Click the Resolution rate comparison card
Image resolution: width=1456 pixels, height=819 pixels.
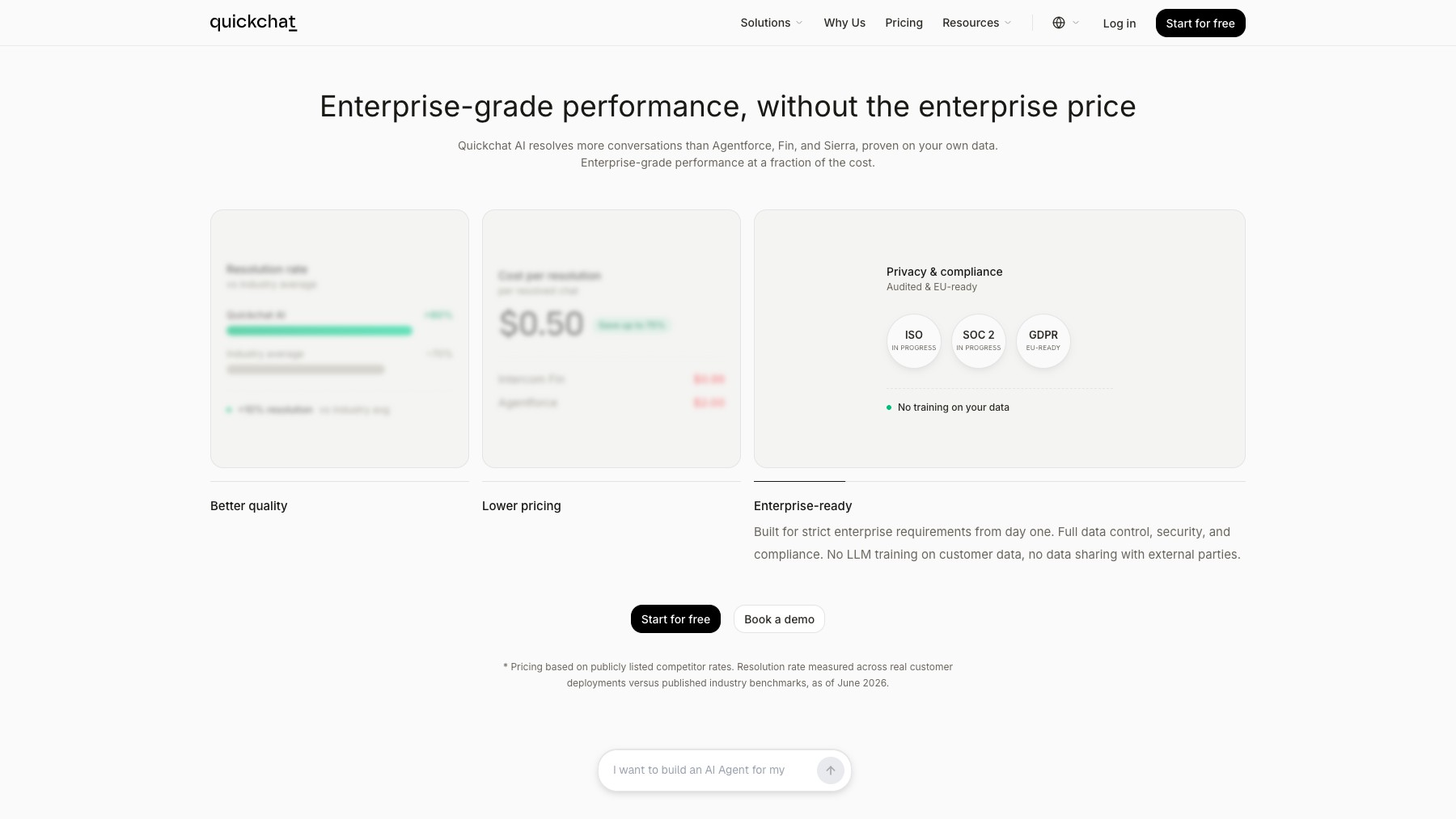340,339
